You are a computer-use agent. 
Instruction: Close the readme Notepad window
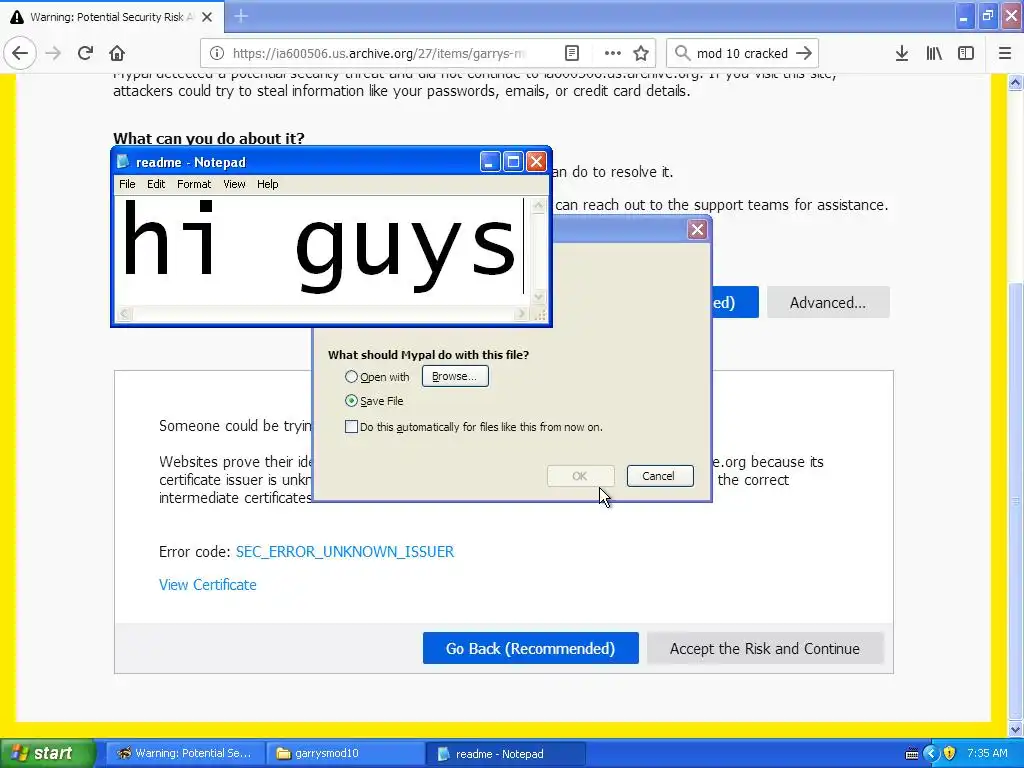[x=536, y=162]
